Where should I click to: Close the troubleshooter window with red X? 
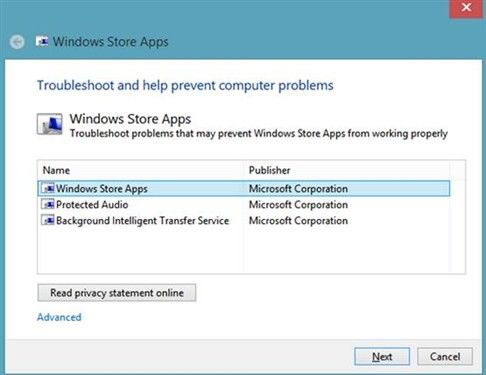(x=466, y=8)
